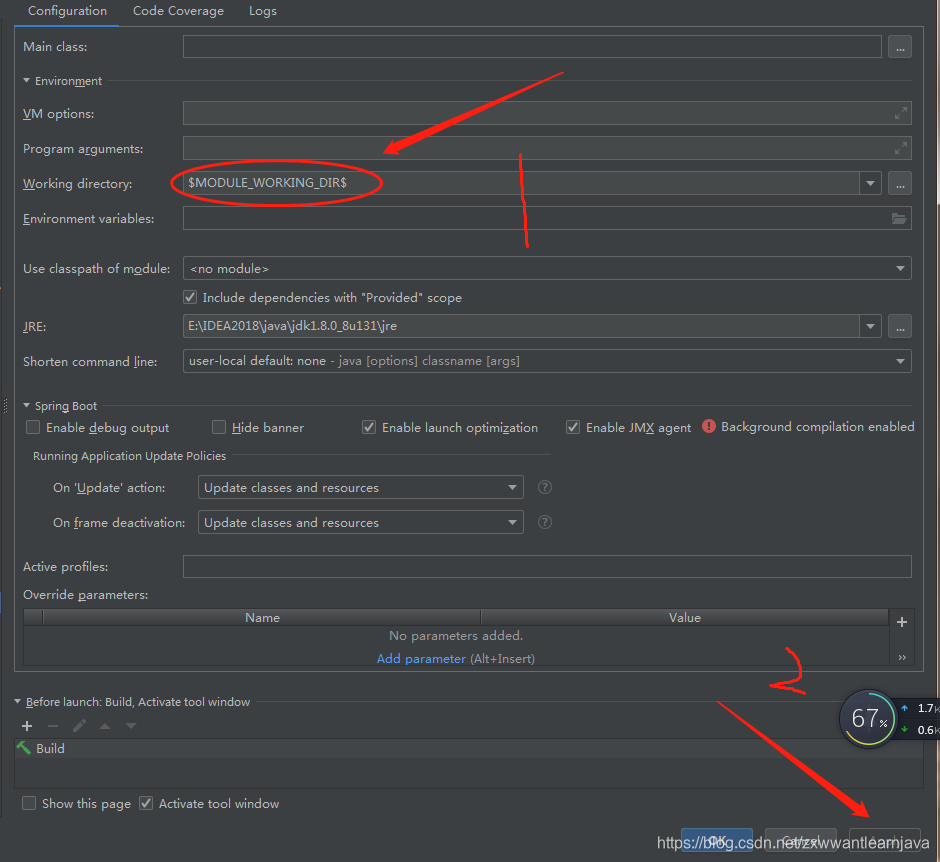
Task: Toggle Enable JMX agent checkbox
Action: [x=573, y=427]
